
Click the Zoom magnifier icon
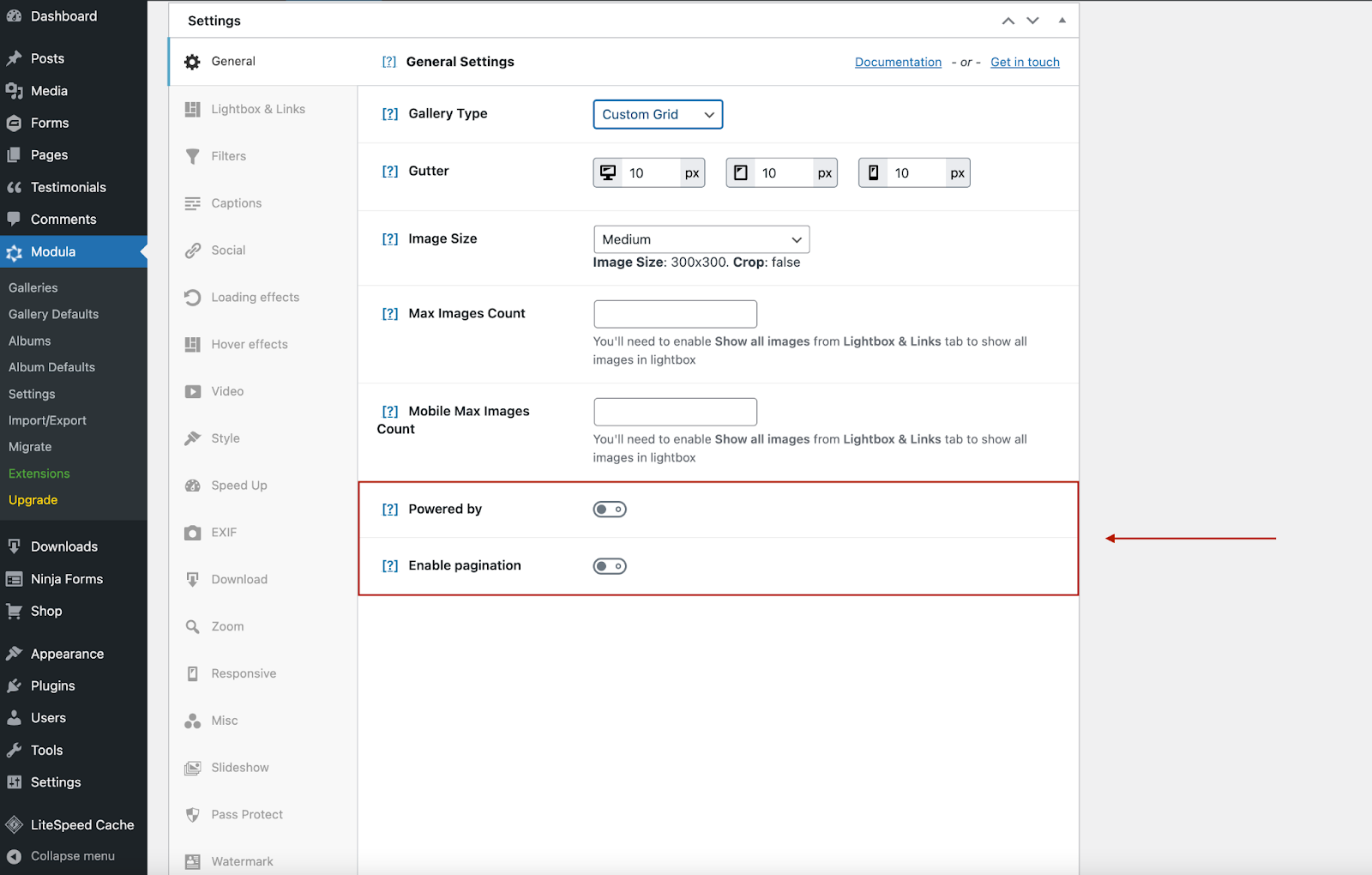click(x=193, y=627)
